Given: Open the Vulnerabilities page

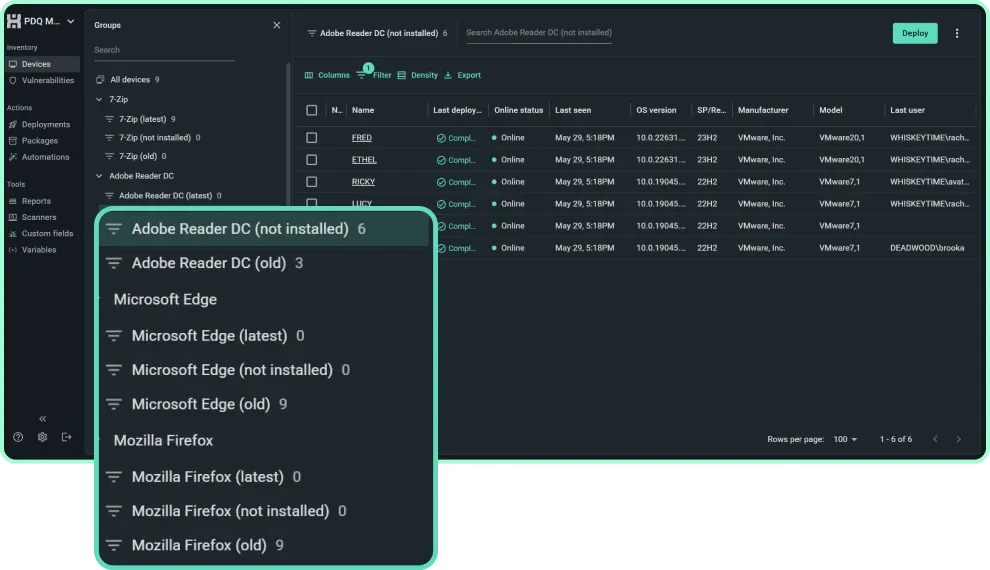Looking at the screenshot, I should [x=42, y=80].
